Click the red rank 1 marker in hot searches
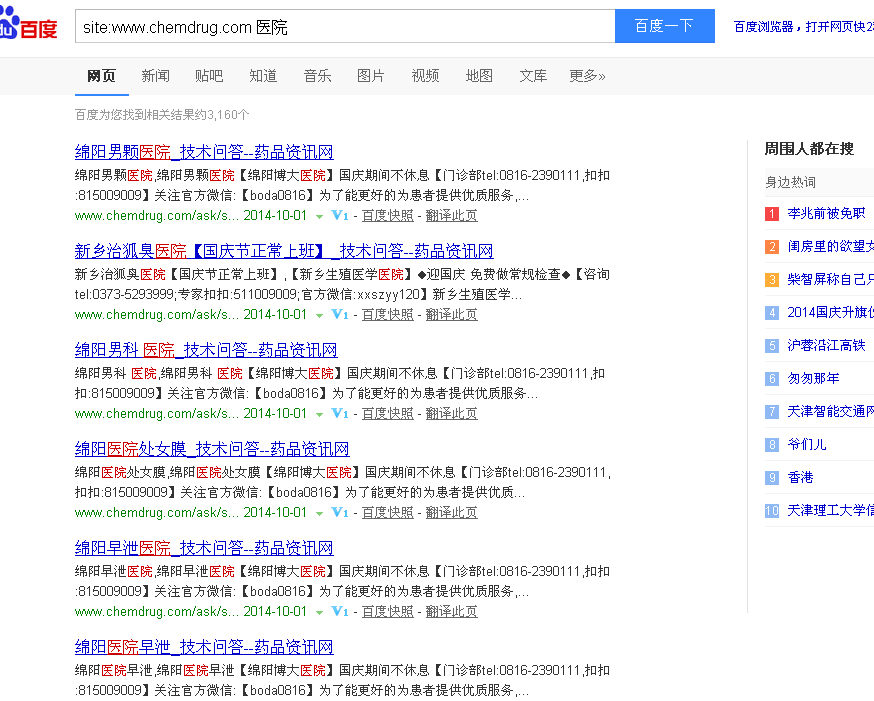 (771, 214)
